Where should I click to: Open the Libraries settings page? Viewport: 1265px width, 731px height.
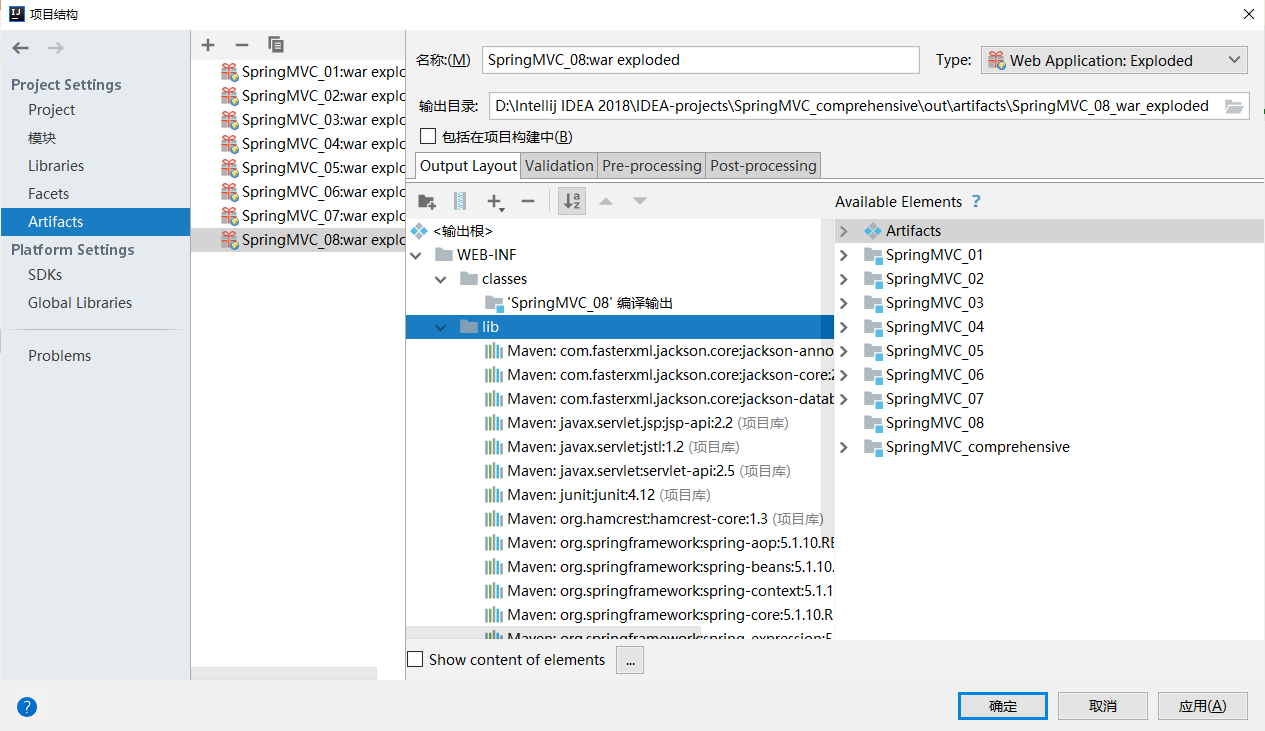click(56, 166)
